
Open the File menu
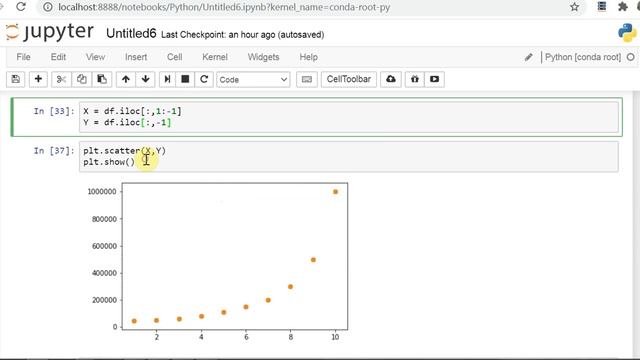23,57
